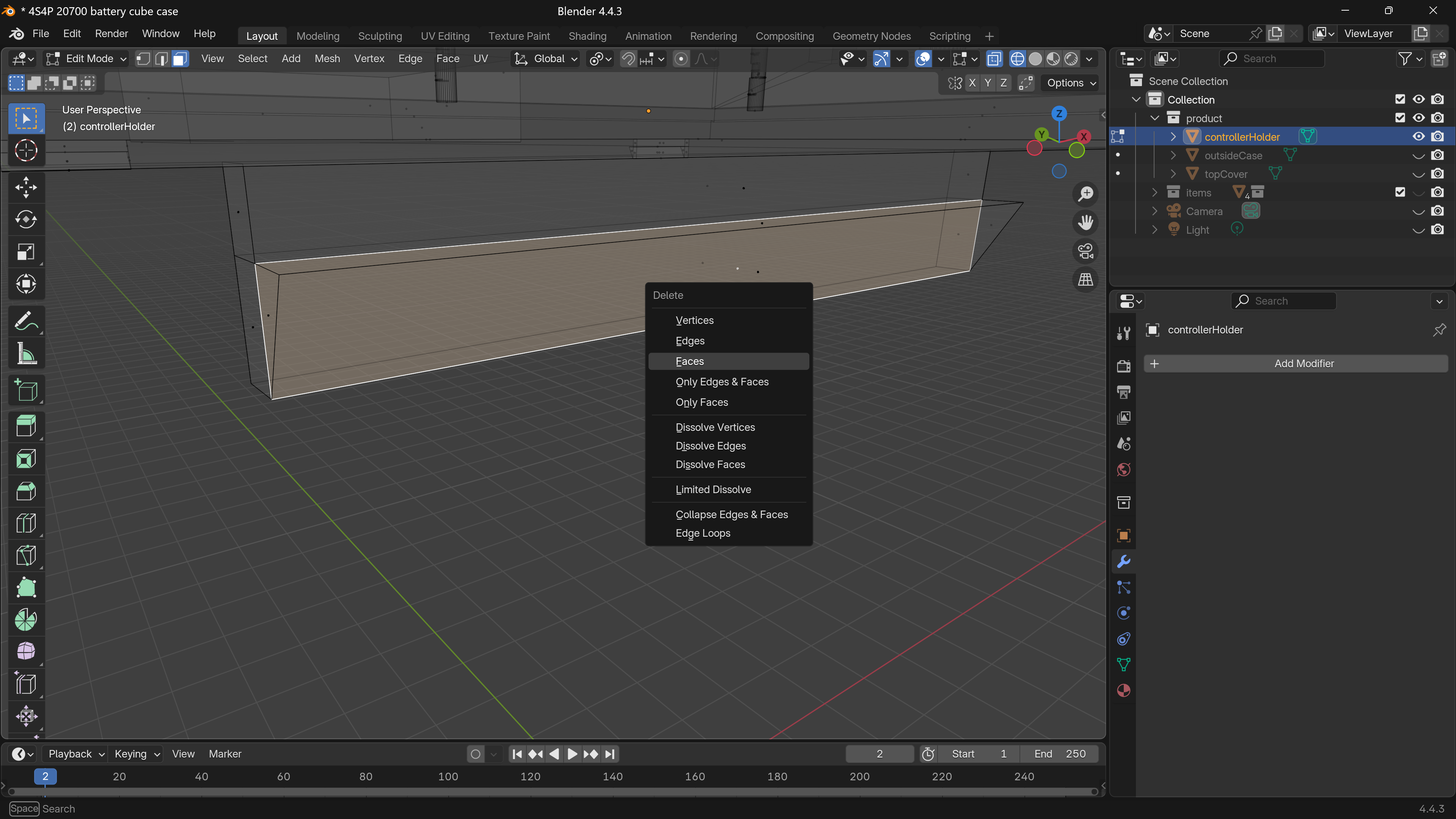Disable product collection in view layer

1400,118
